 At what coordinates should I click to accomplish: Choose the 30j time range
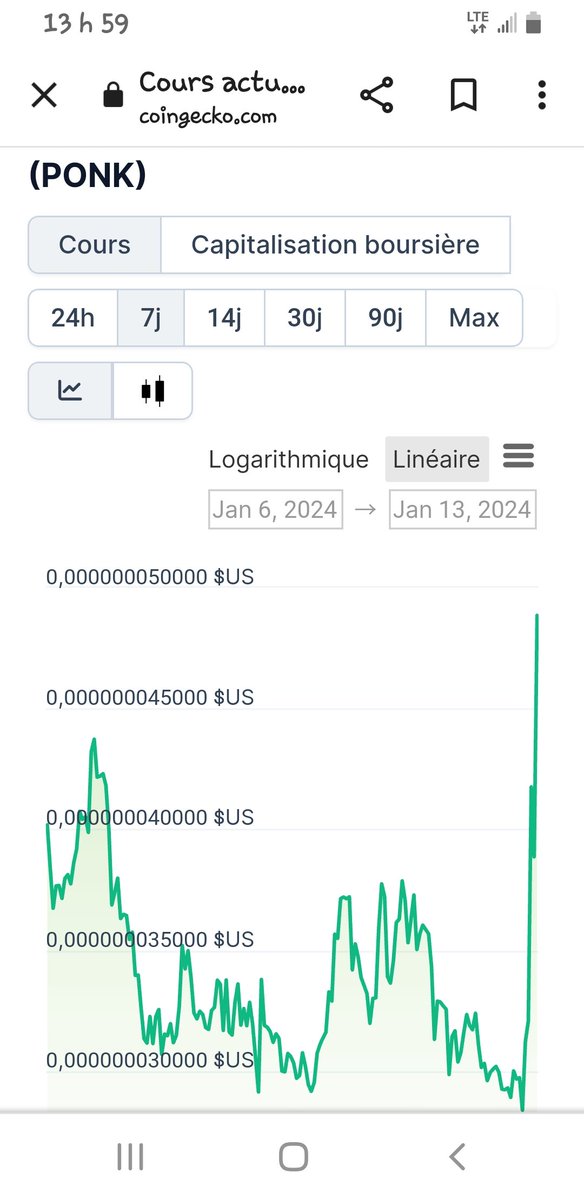(305, 318)
